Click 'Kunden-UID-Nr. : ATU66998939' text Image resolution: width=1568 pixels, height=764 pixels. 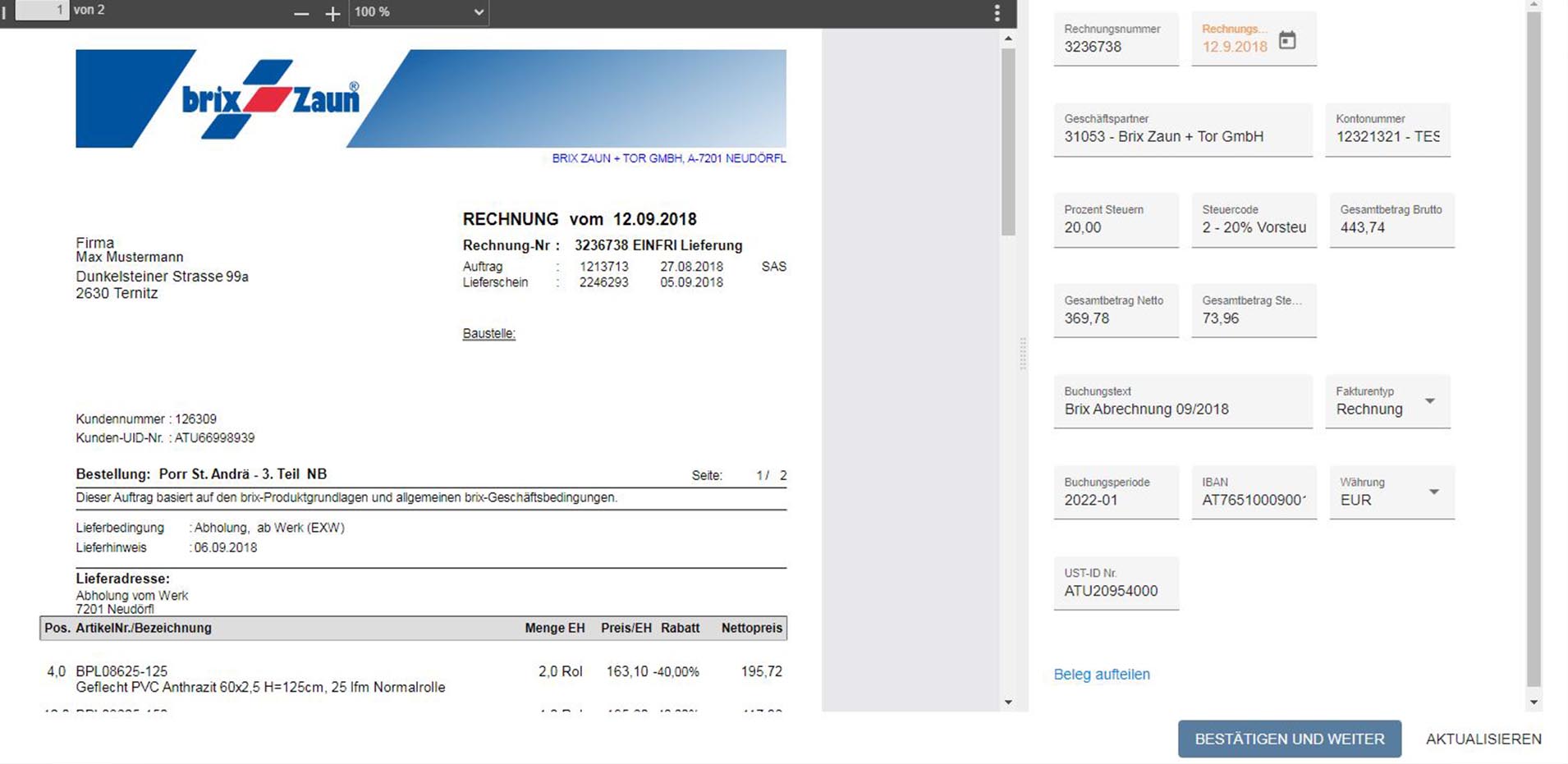click(165, 438)
